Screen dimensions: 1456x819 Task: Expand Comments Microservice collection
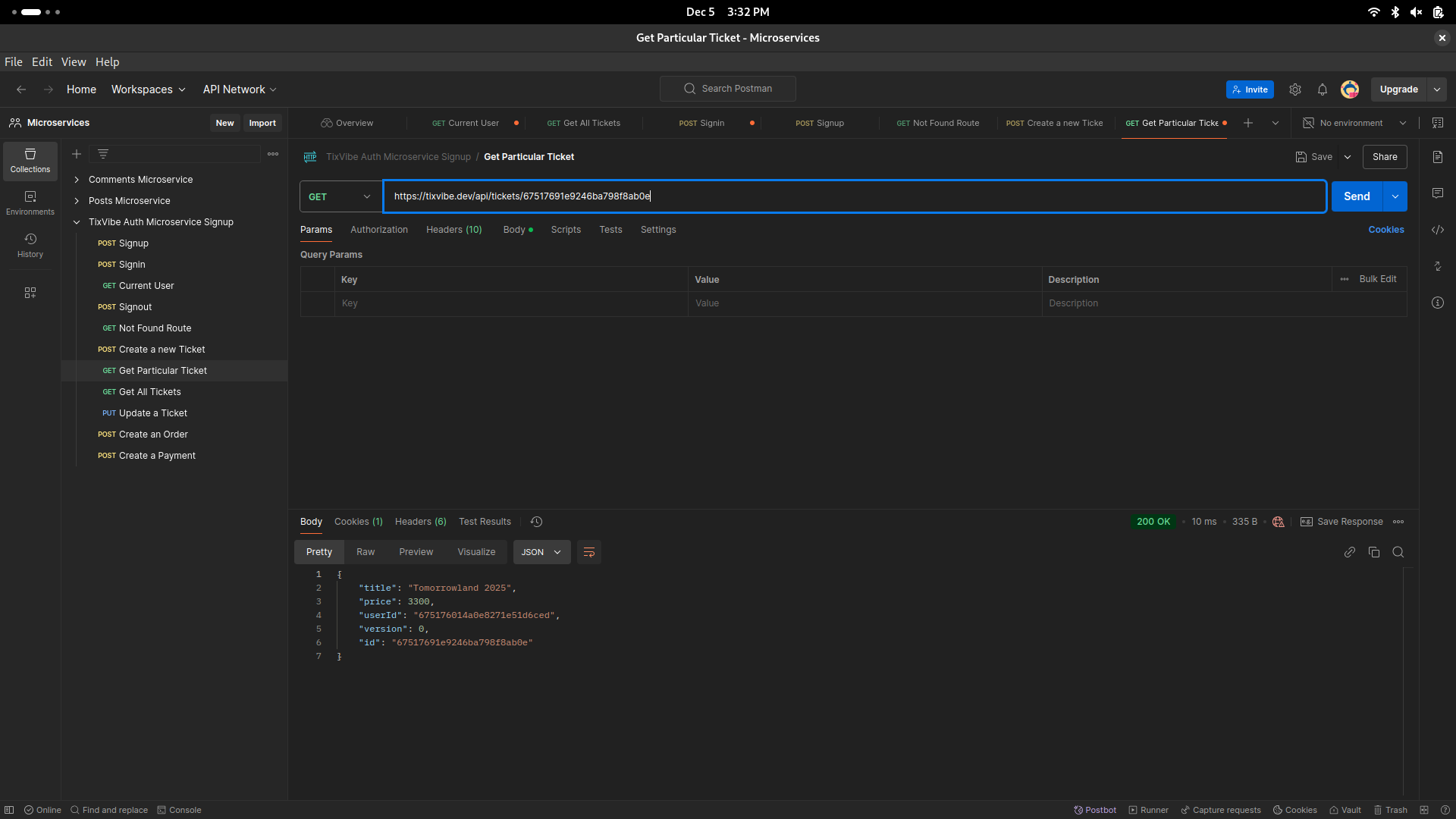[x=77, y=180]
